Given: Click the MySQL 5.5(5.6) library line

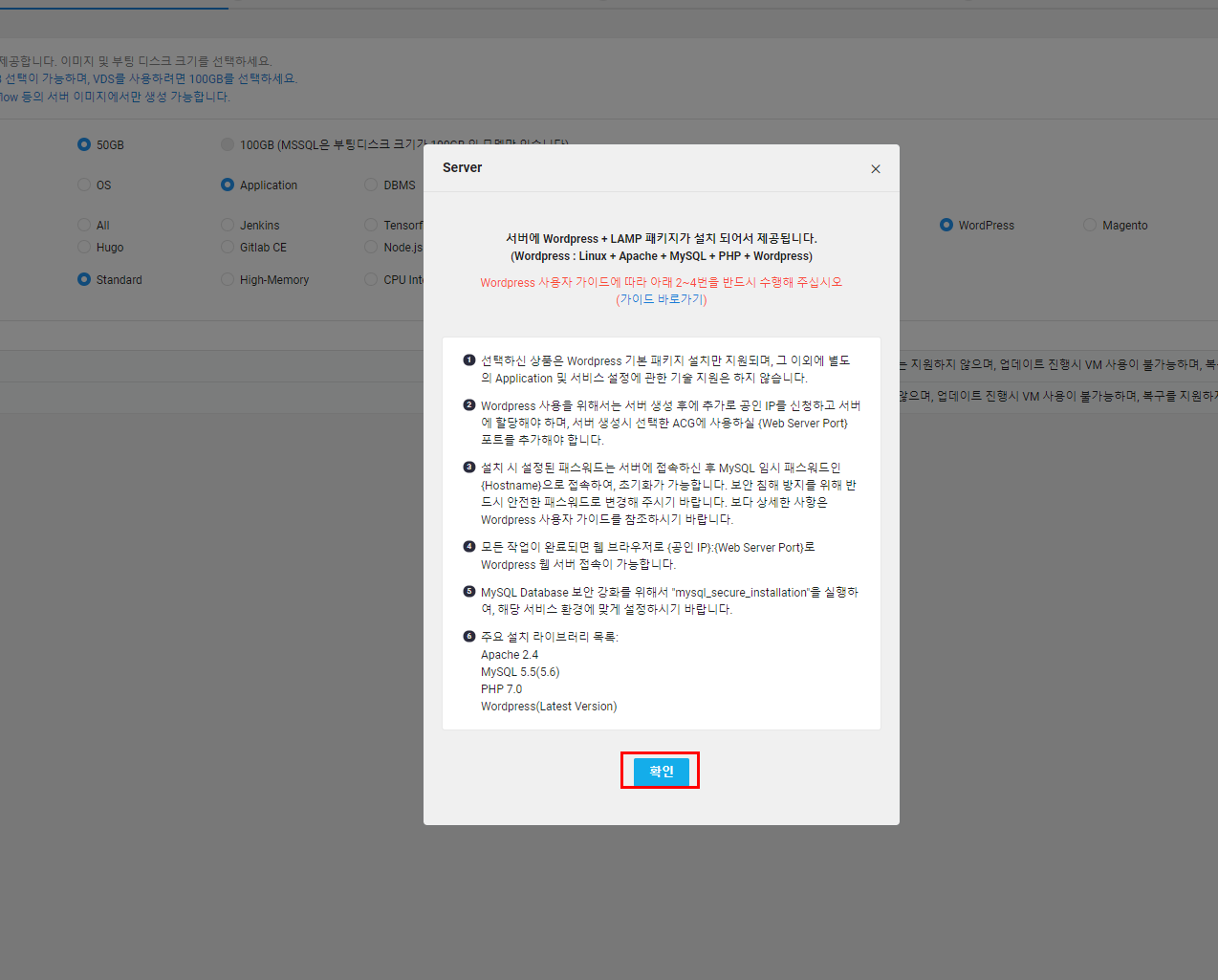Looking at the screenshot, I should [x=520, y=672].
